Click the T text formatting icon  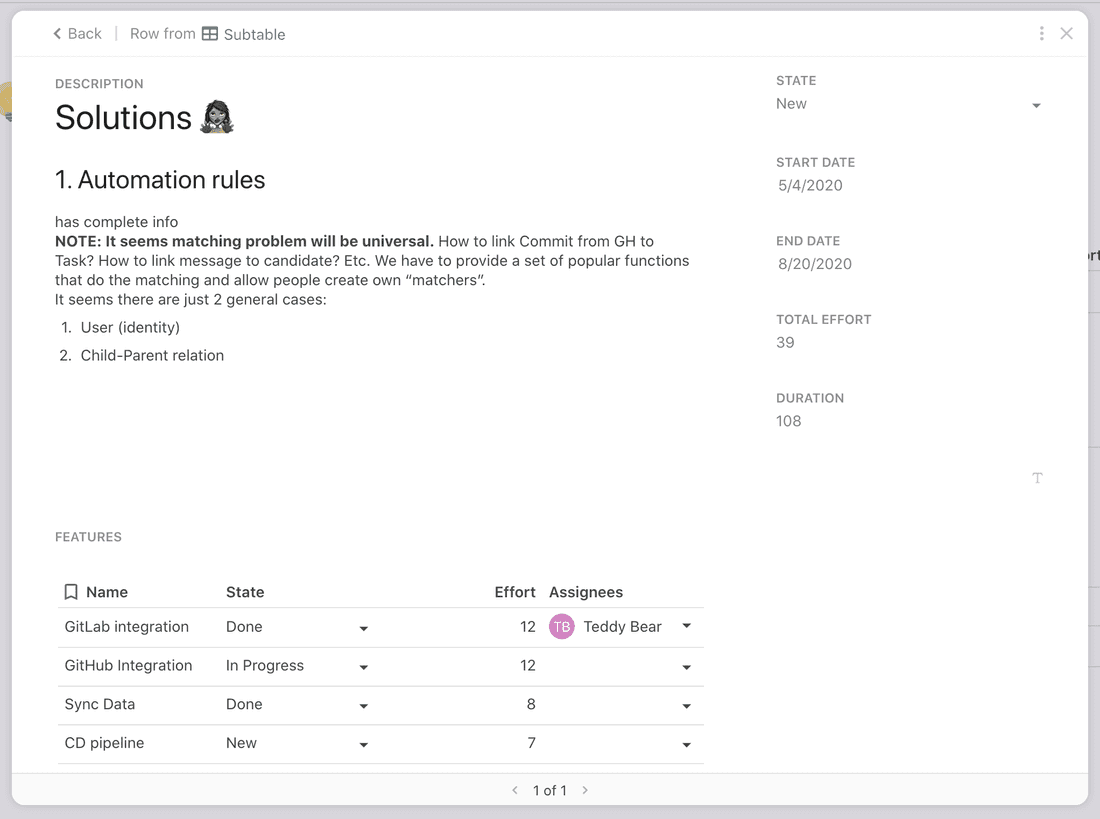coord(1037,478)
